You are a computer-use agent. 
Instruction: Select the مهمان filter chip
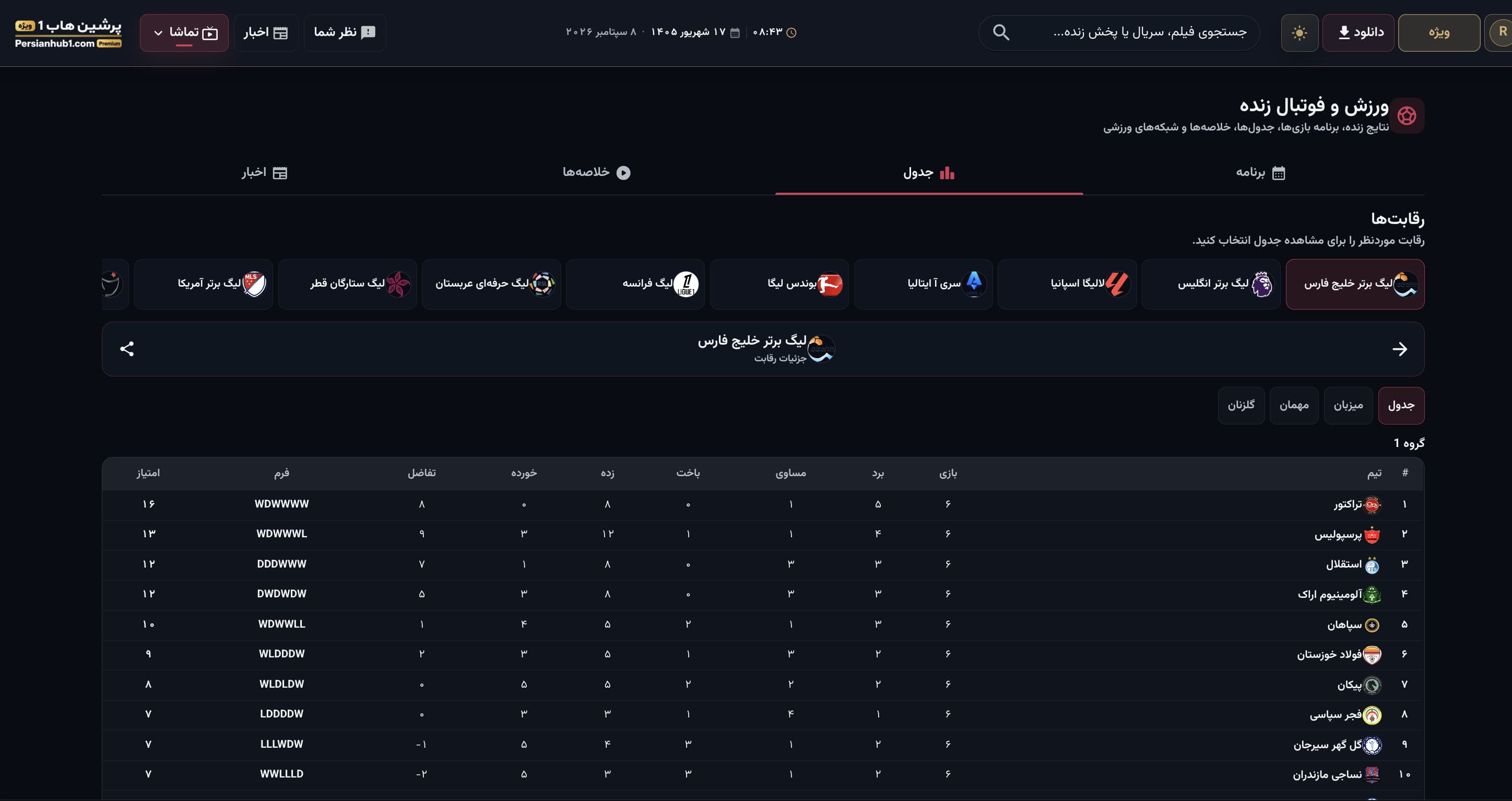1294,405
